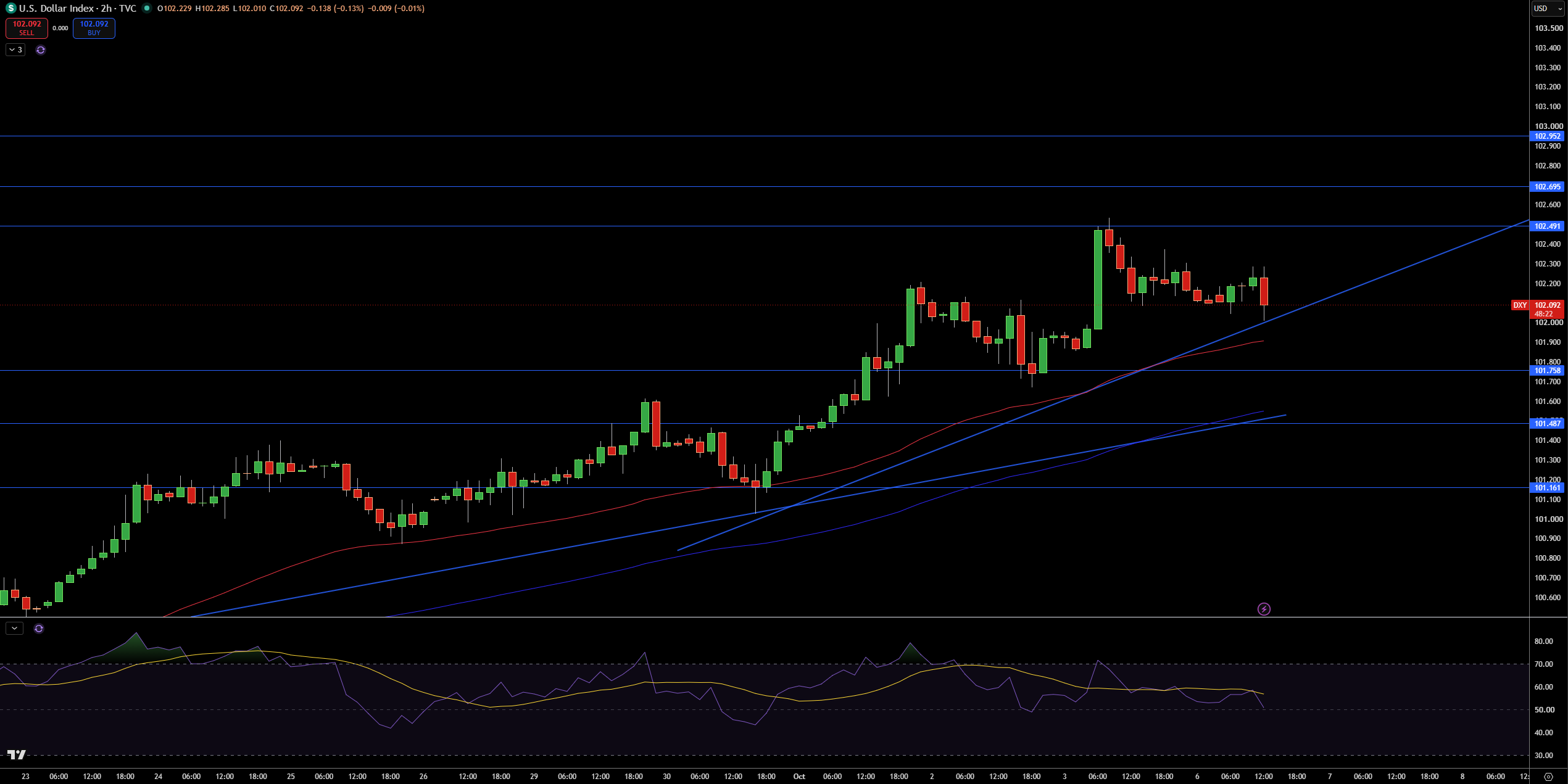The image size is (1568, 784).
Task: Click the open value O102.229
Action: point(174,9)
